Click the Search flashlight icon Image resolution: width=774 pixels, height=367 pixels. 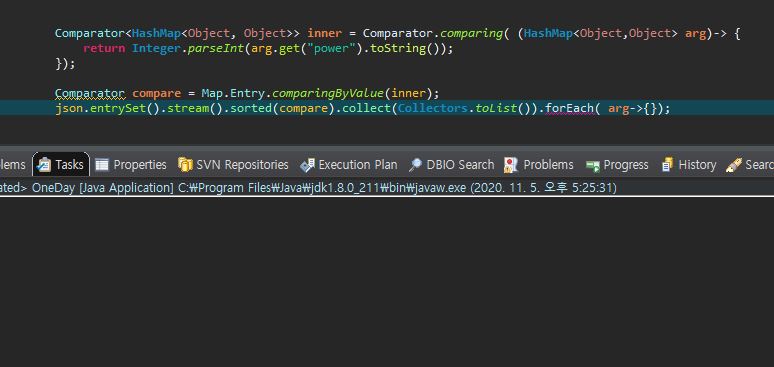coord(734,164)
